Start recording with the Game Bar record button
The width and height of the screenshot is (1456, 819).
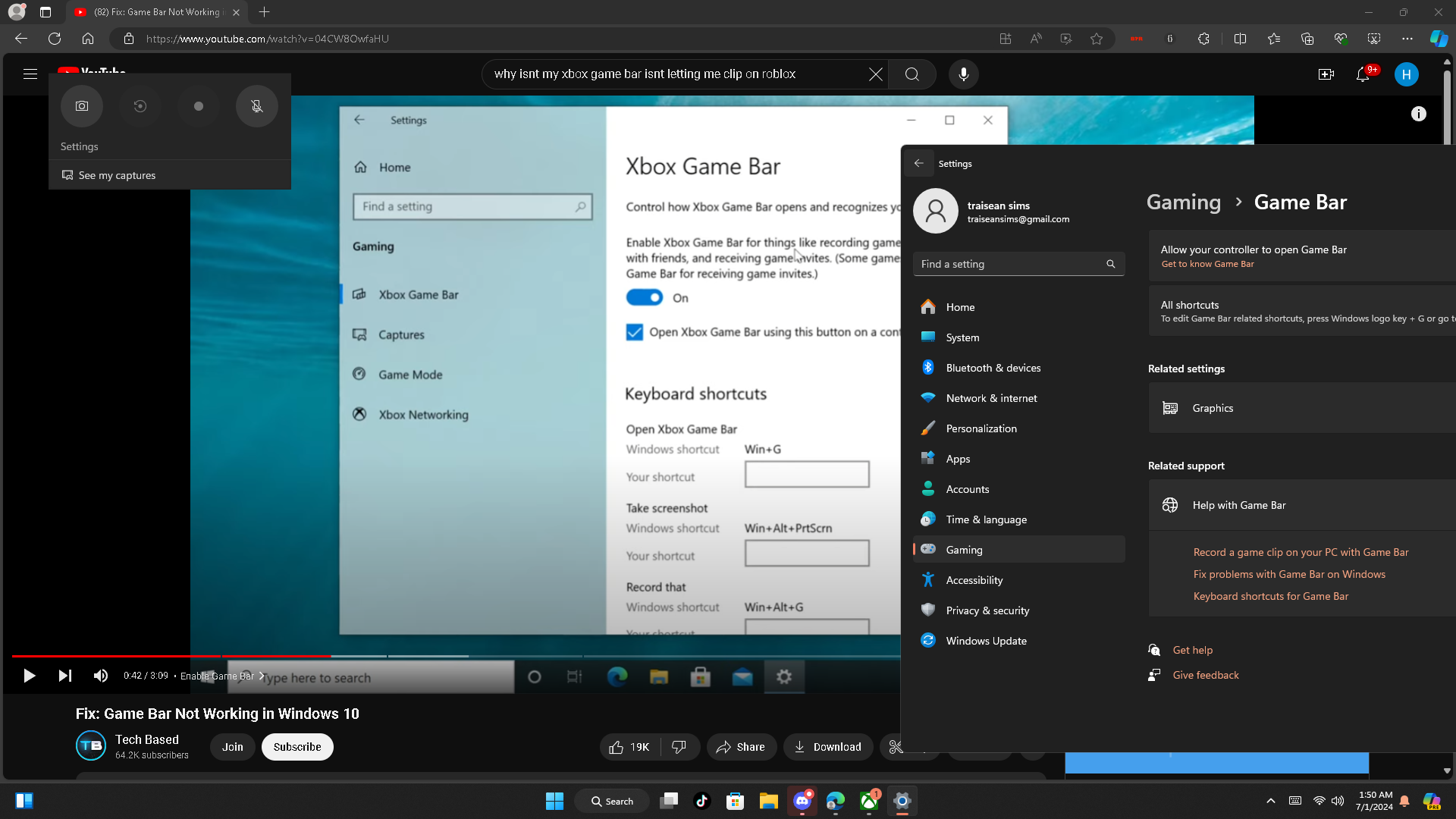tap(199, 106)
